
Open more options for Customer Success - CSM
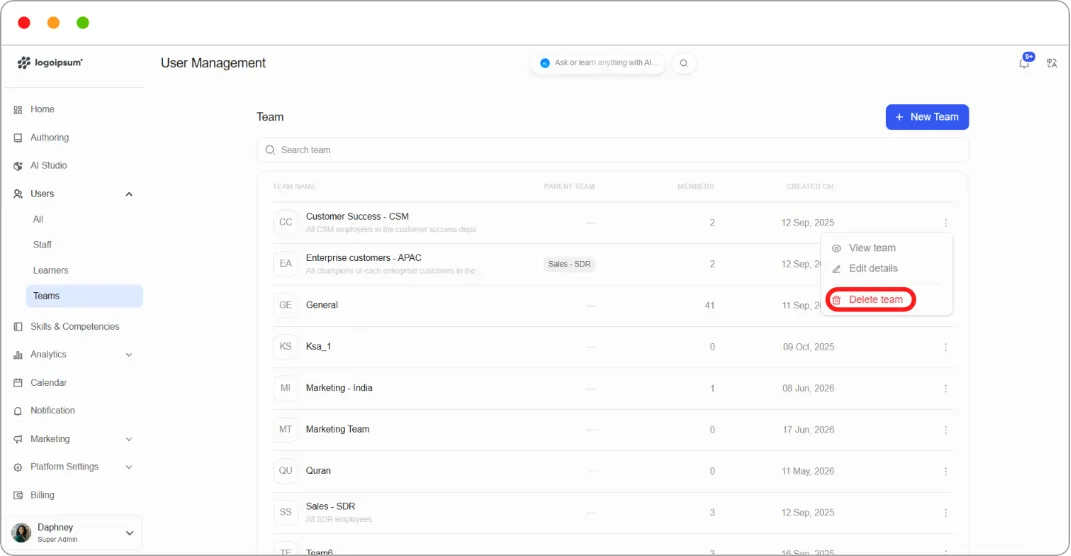(945, 223)
